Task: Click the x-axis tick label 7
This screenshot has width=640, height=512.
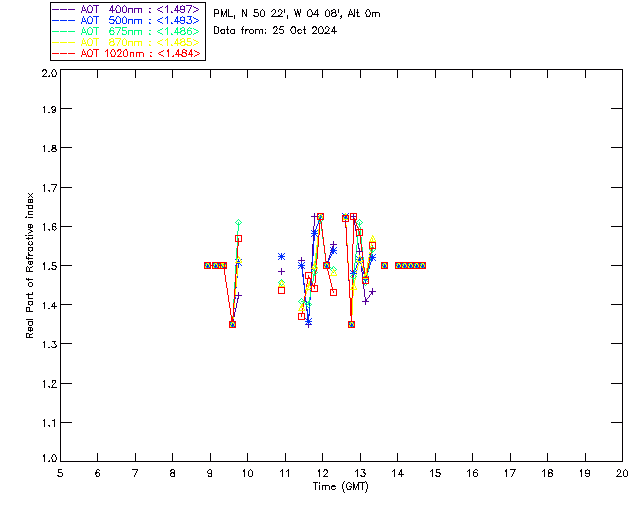Action: (135, 473)
